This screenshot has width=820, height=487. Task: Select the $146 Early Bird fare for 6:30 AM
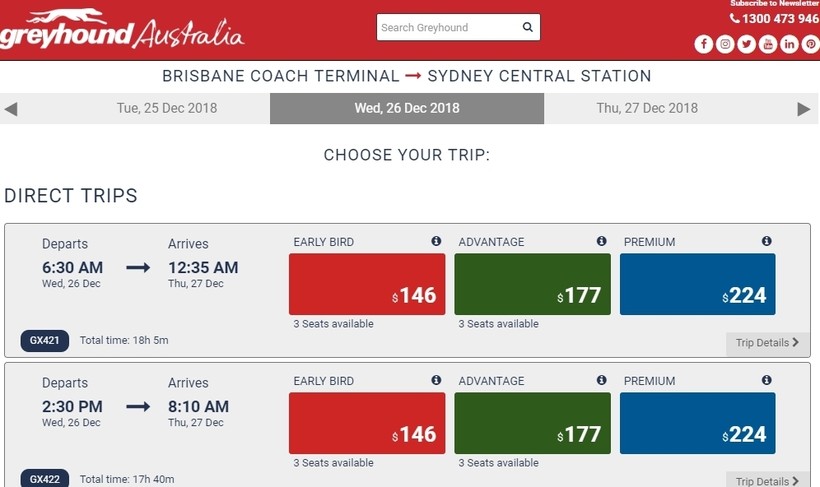click(367, 284)
